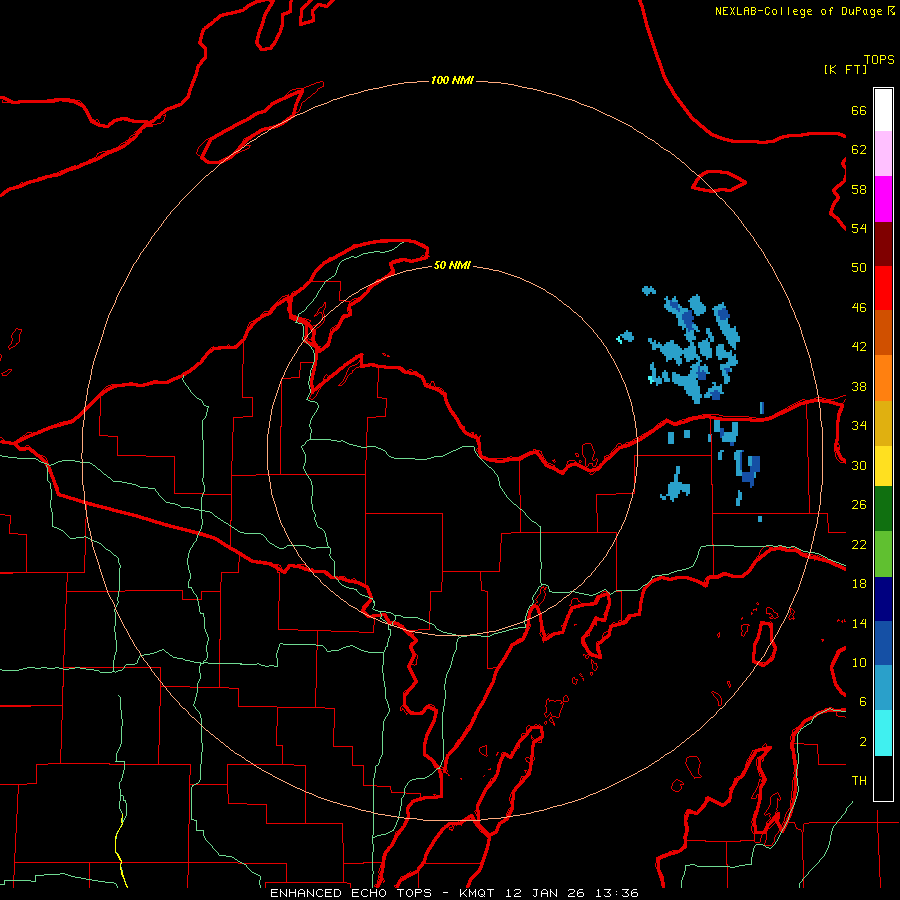
Task: Click the legend value '54'
Action: click(859, 228)
